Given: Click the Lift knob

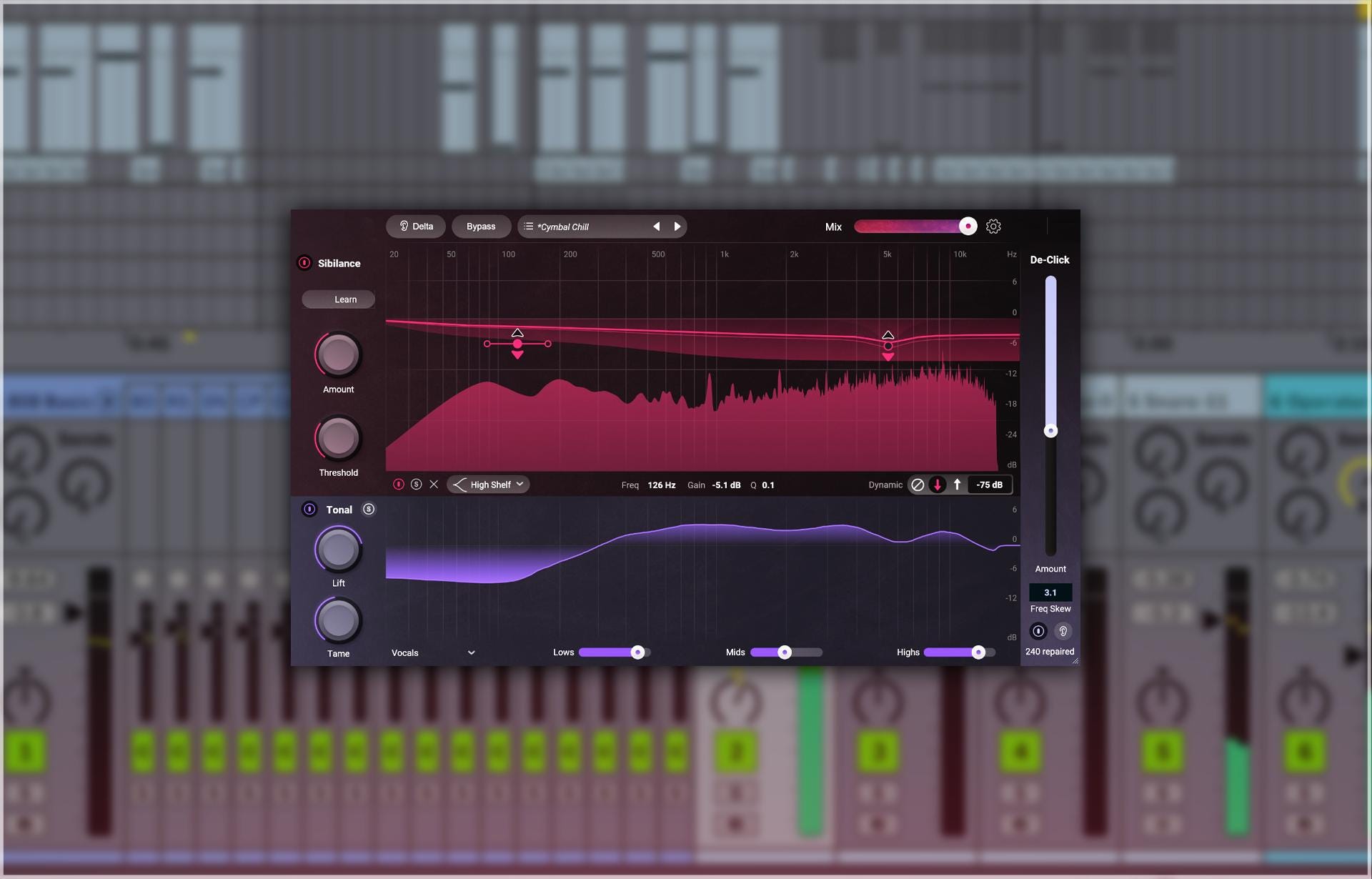Looking at the screenshot, I should click(338, 550).
